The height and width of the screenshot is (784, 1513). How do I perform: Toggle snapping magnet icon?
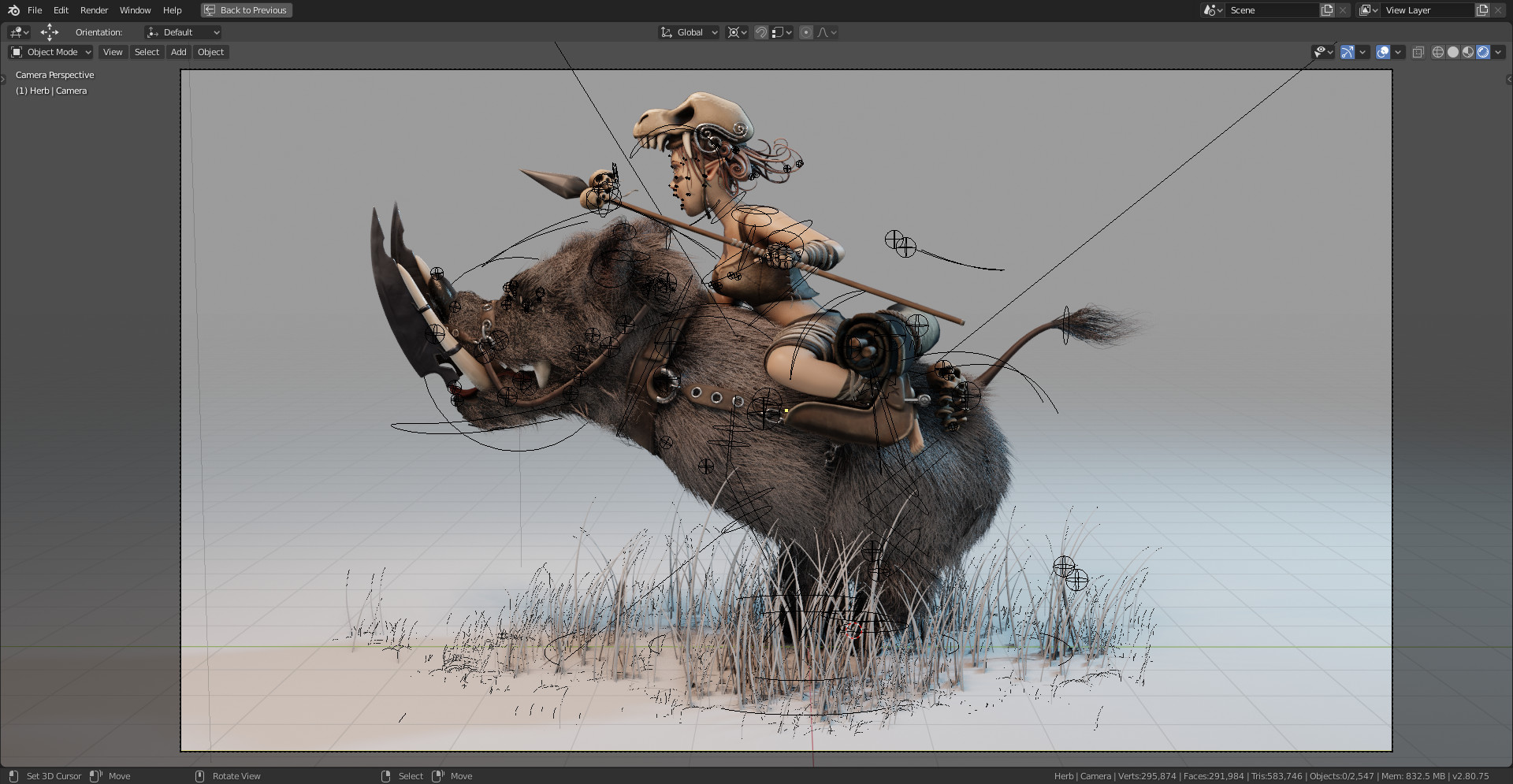(x=761, y=32)
